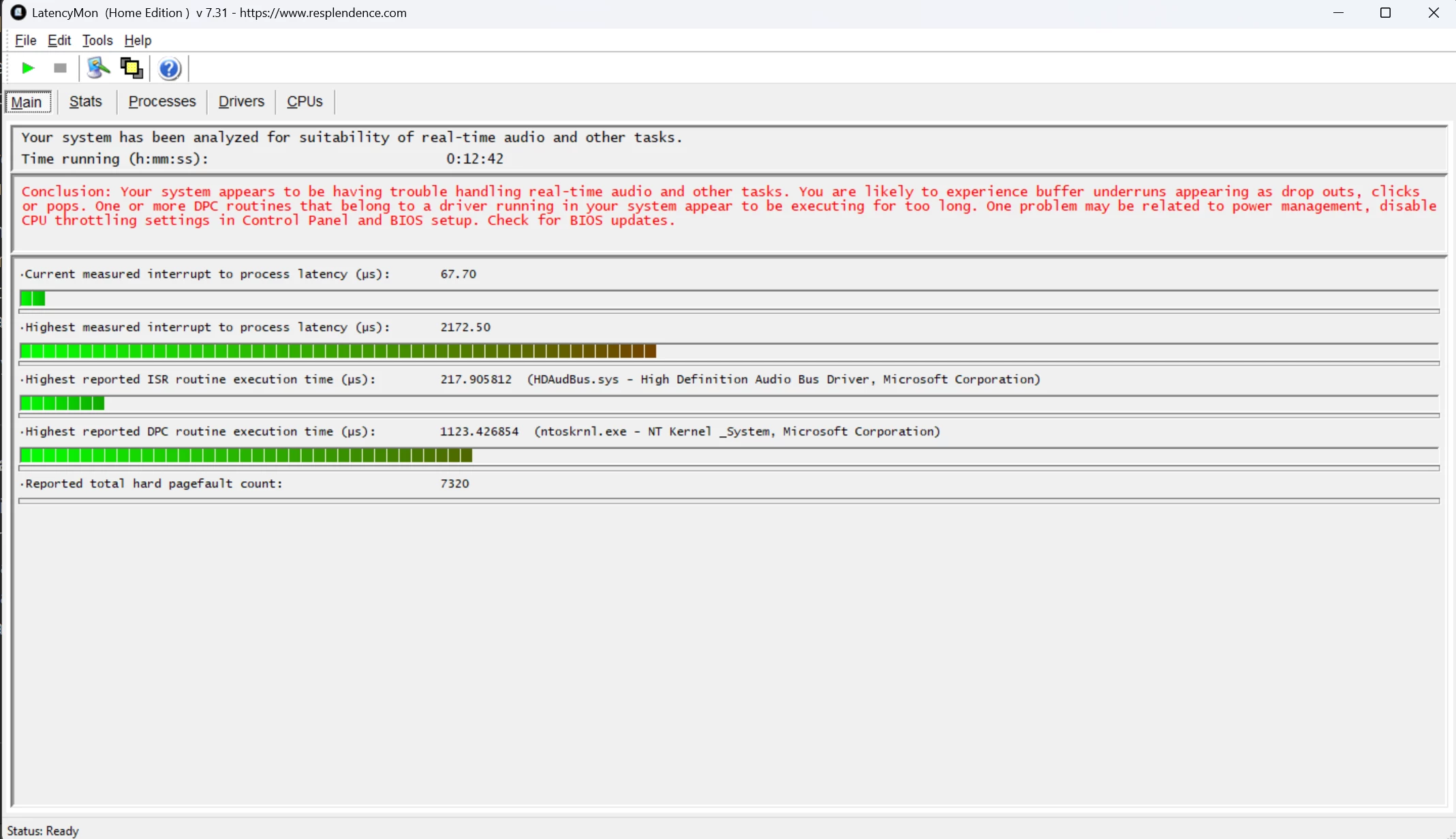This screenshot has width=1456, height=839.
Task: Maximize the LatencyMon window
Action: point(1385,13)
